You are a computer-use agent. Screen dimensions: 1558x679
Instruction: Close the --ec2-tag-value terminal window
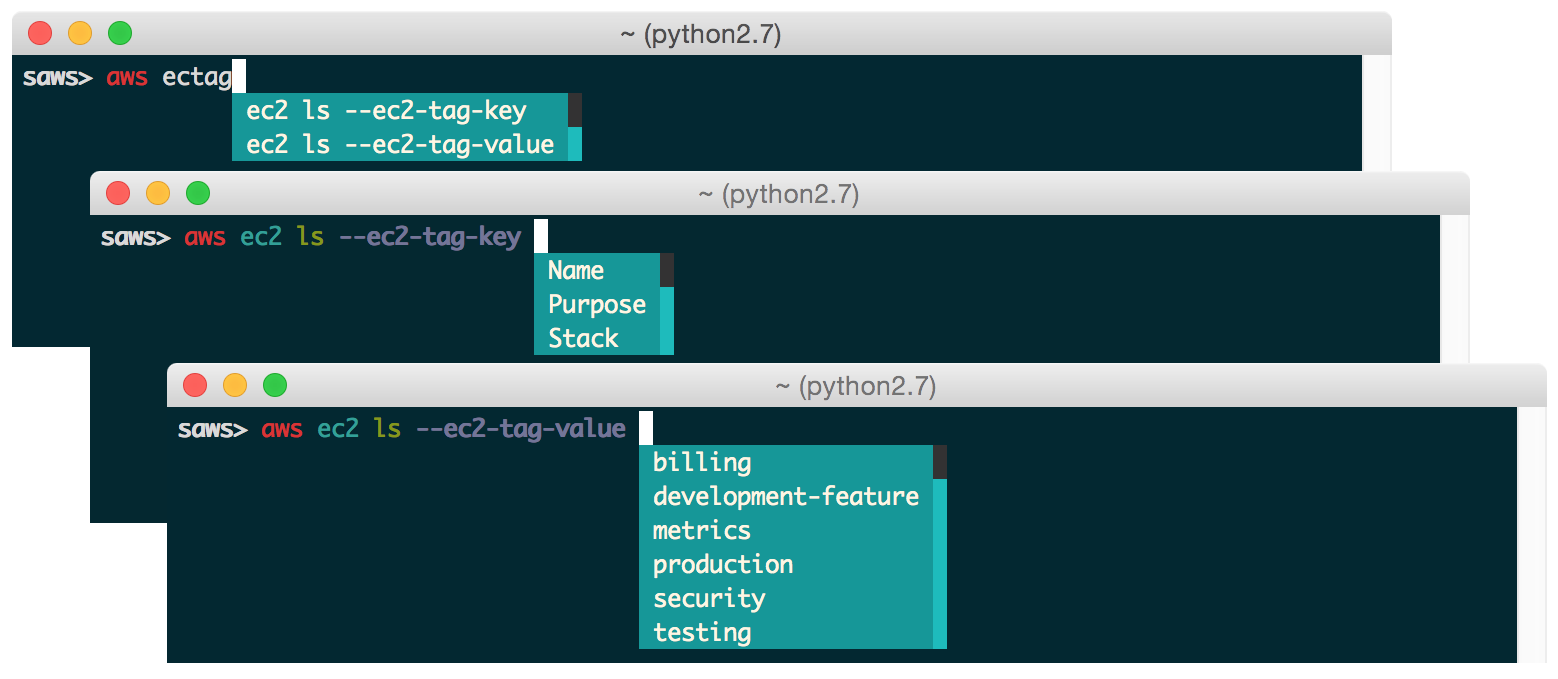click(x=195, y=385)
